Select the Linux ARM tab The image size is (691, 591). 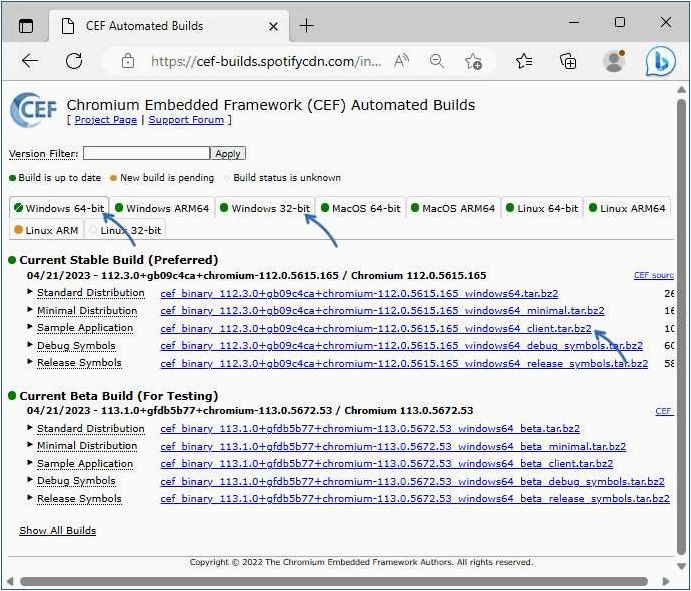(x=46, y=230)
